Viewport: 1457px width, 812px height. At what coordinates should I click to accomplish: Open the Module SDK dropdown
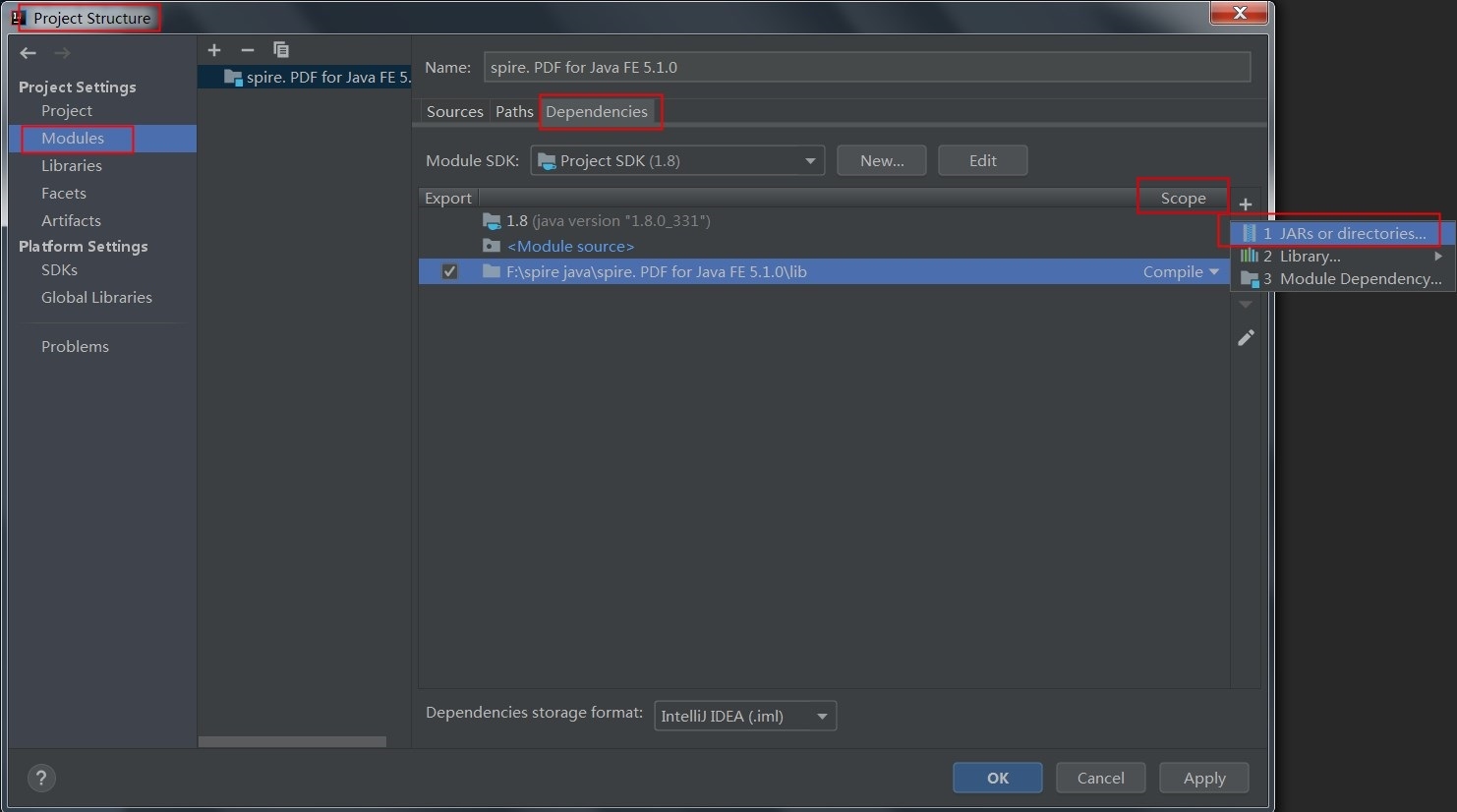[677, 161]
